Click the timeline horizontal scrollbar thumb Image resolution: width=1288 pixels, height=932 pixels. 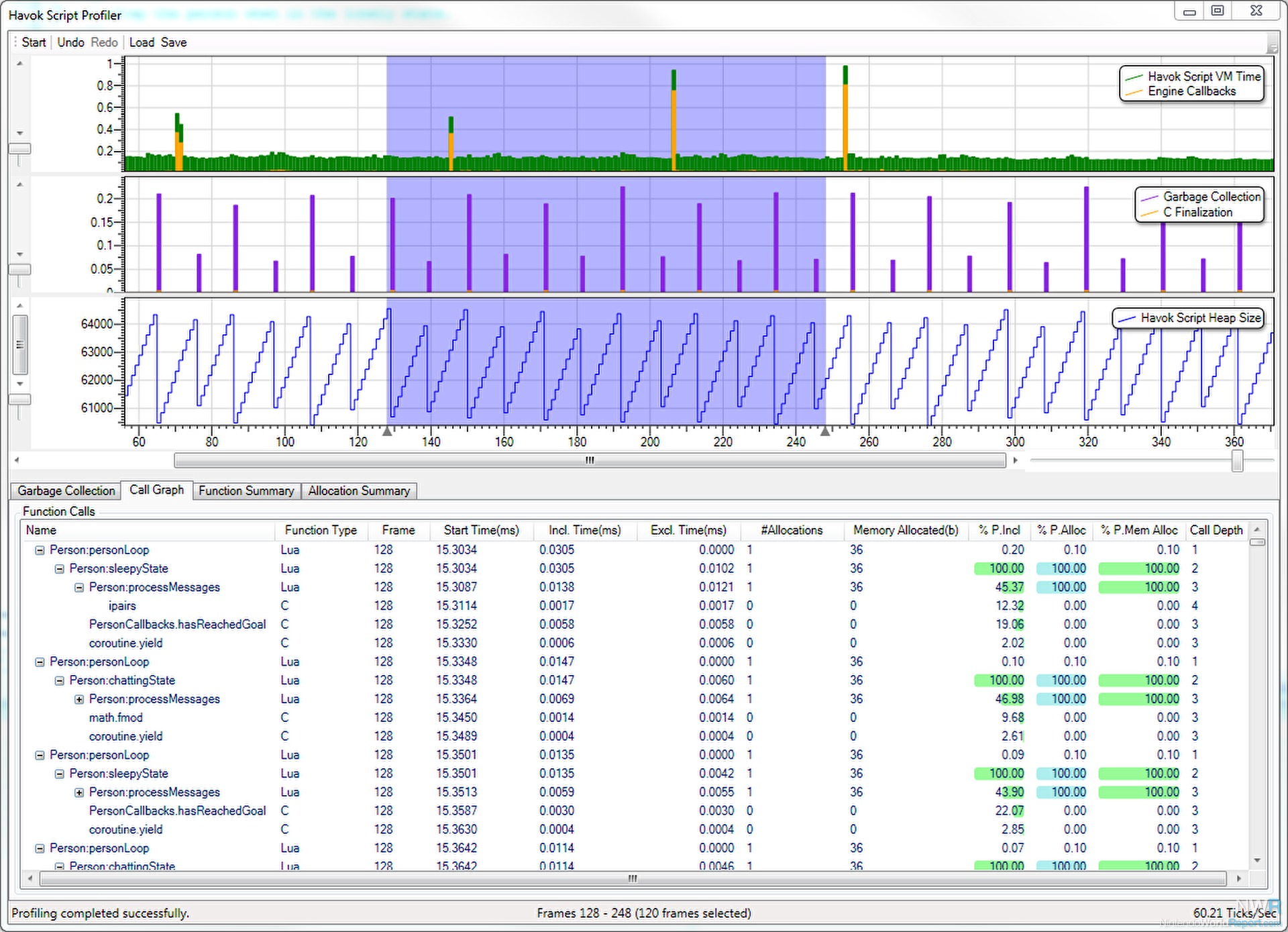coord(590,460)
